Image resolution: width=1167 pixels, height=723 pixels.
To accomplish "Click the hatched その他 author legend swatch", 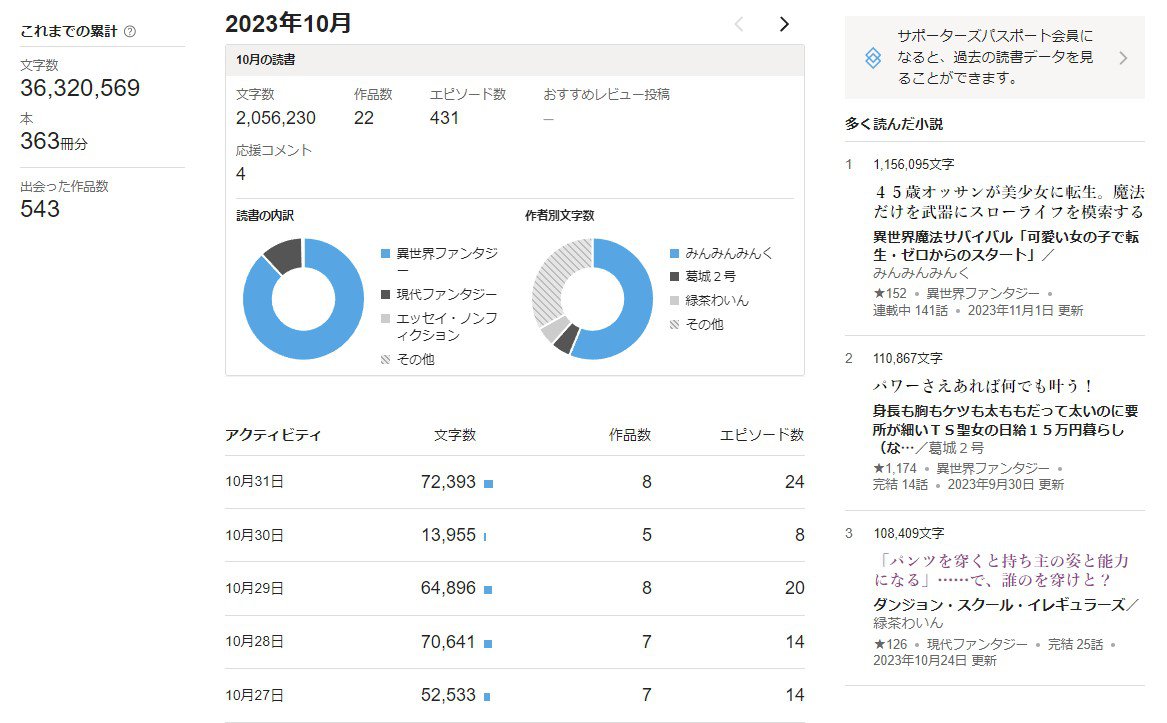I will pos(675,324).
